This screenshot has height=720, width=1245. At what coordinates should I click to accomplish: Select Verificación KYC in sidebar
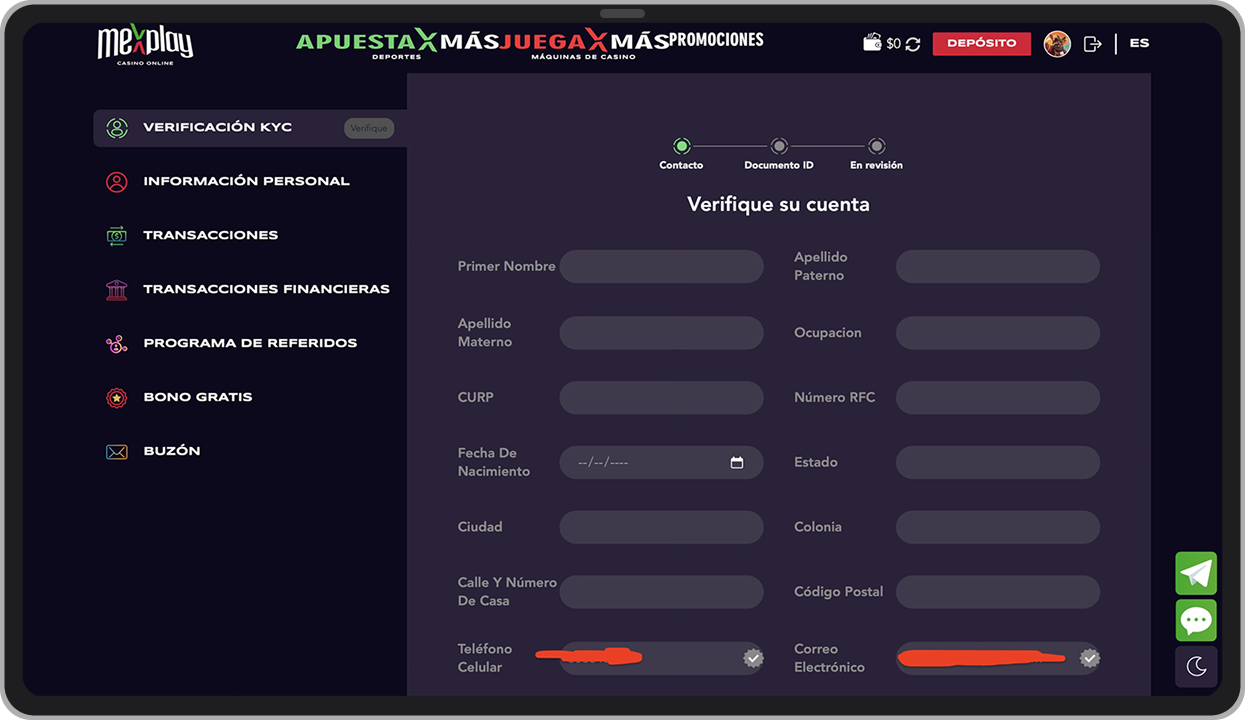[217, 128]
